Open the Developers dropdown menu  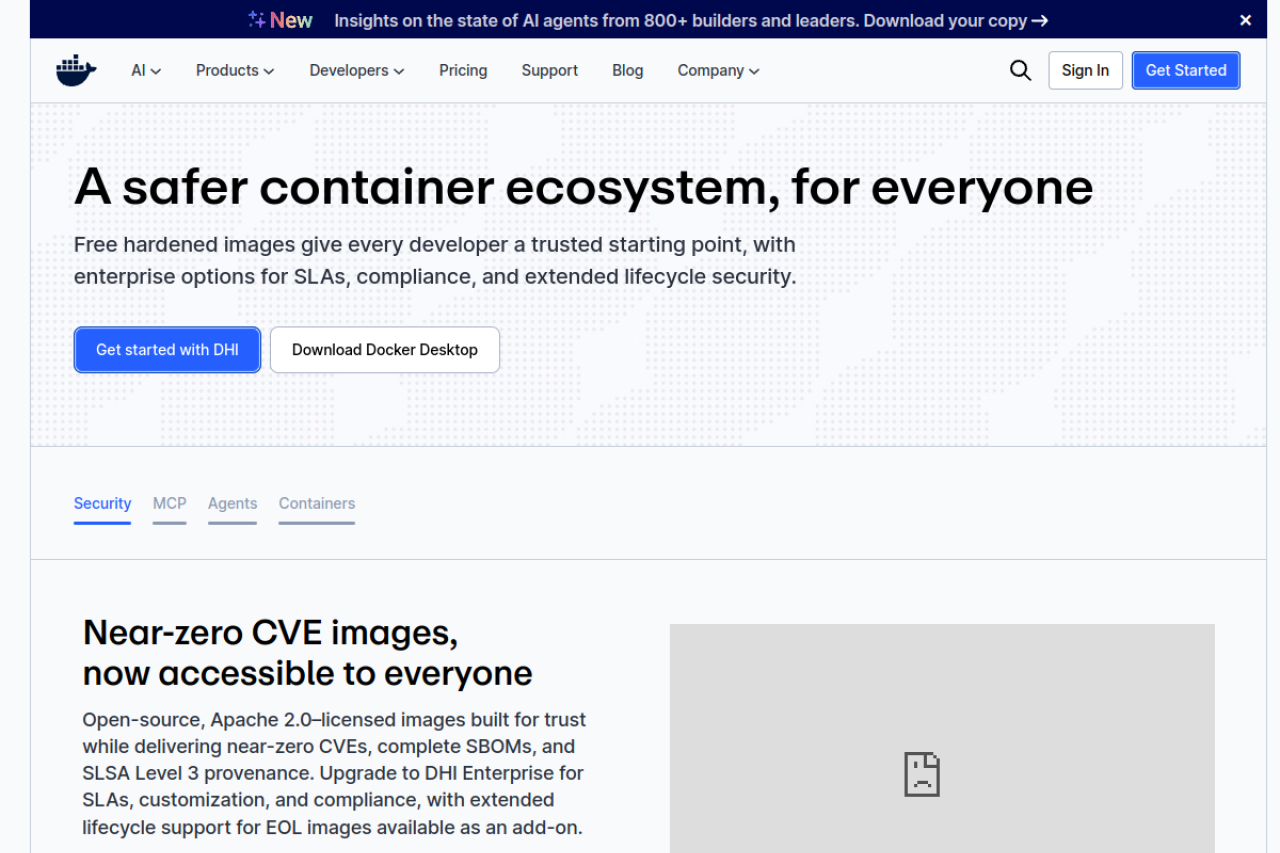click(357, 70)
